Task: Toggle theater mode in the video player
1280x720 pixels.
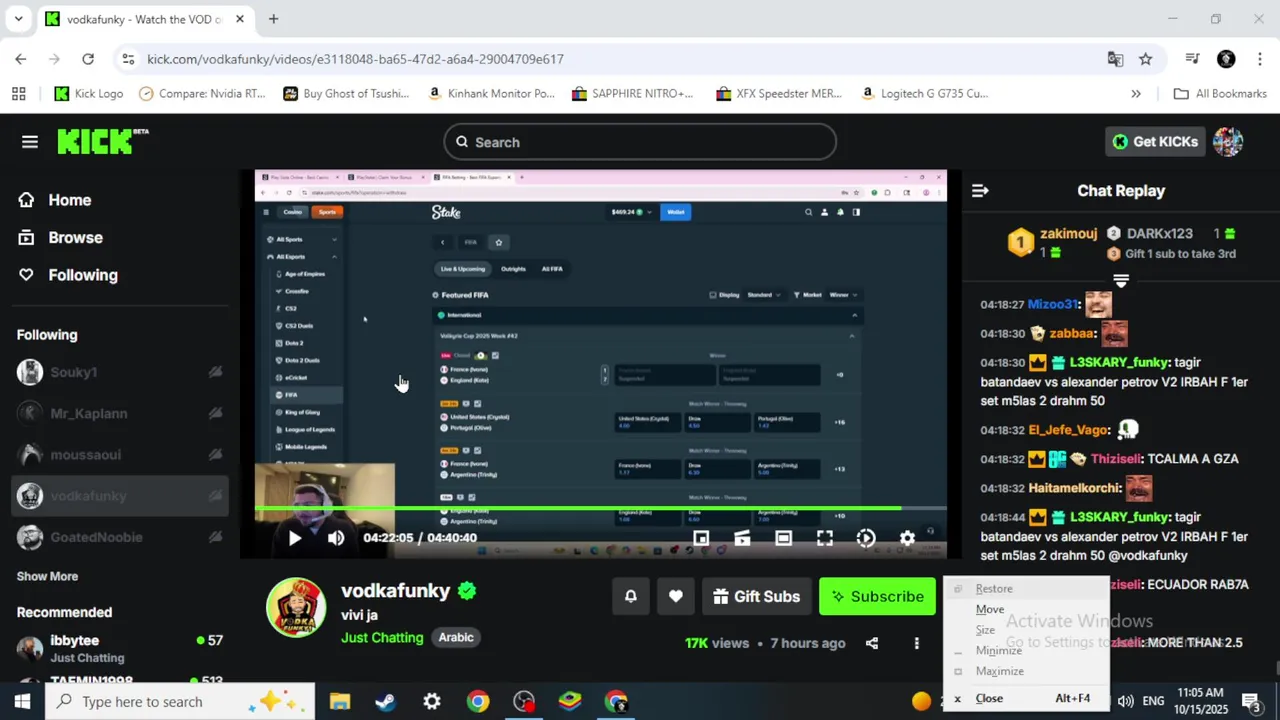Action: 783,538
